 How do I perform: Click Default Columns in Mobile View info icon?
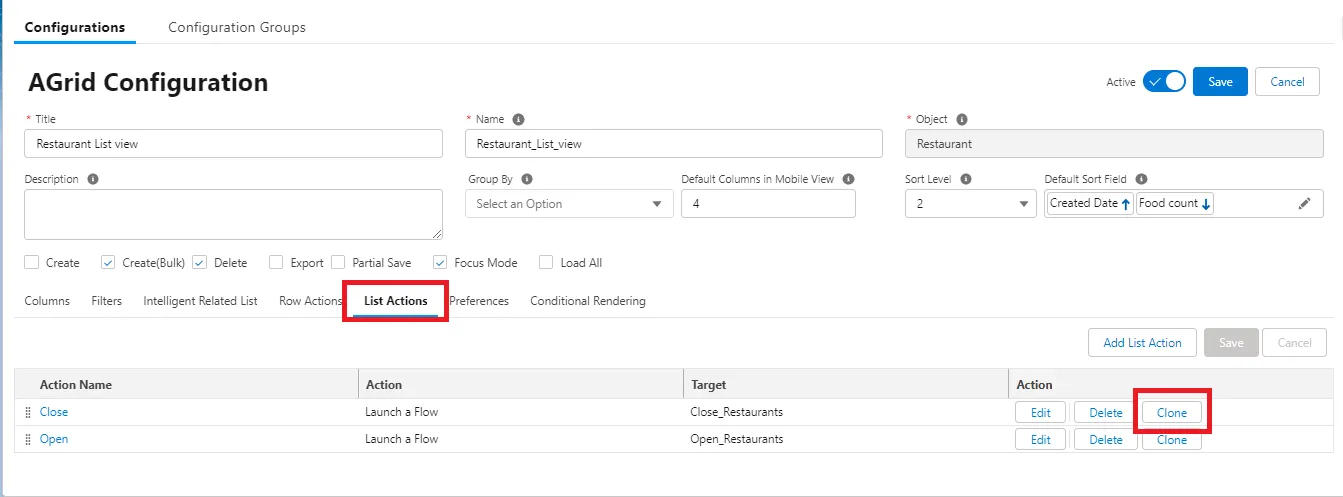point(848,179)
